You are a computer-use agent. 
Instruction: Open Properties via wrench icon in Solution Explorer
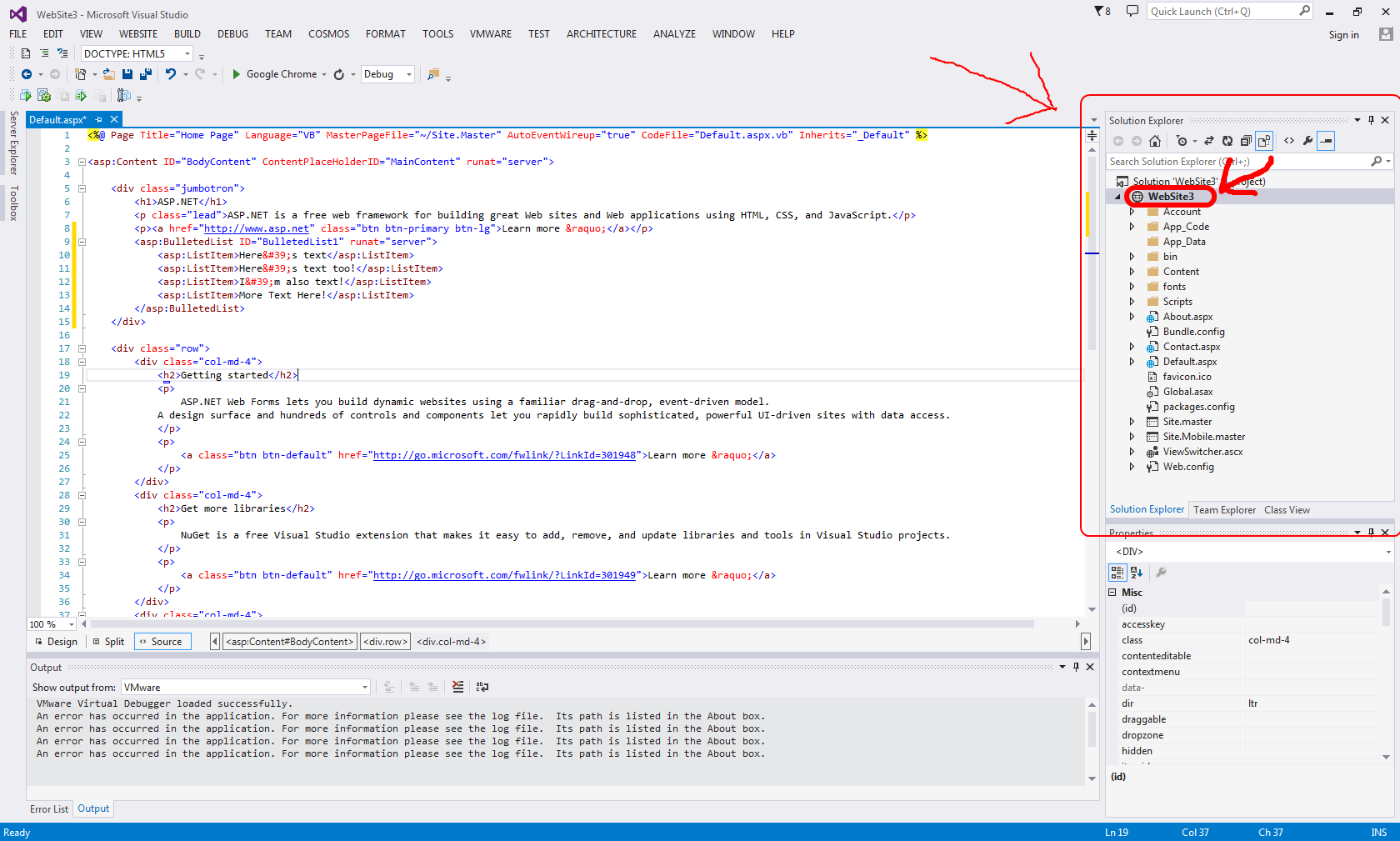coord(1307,141)
